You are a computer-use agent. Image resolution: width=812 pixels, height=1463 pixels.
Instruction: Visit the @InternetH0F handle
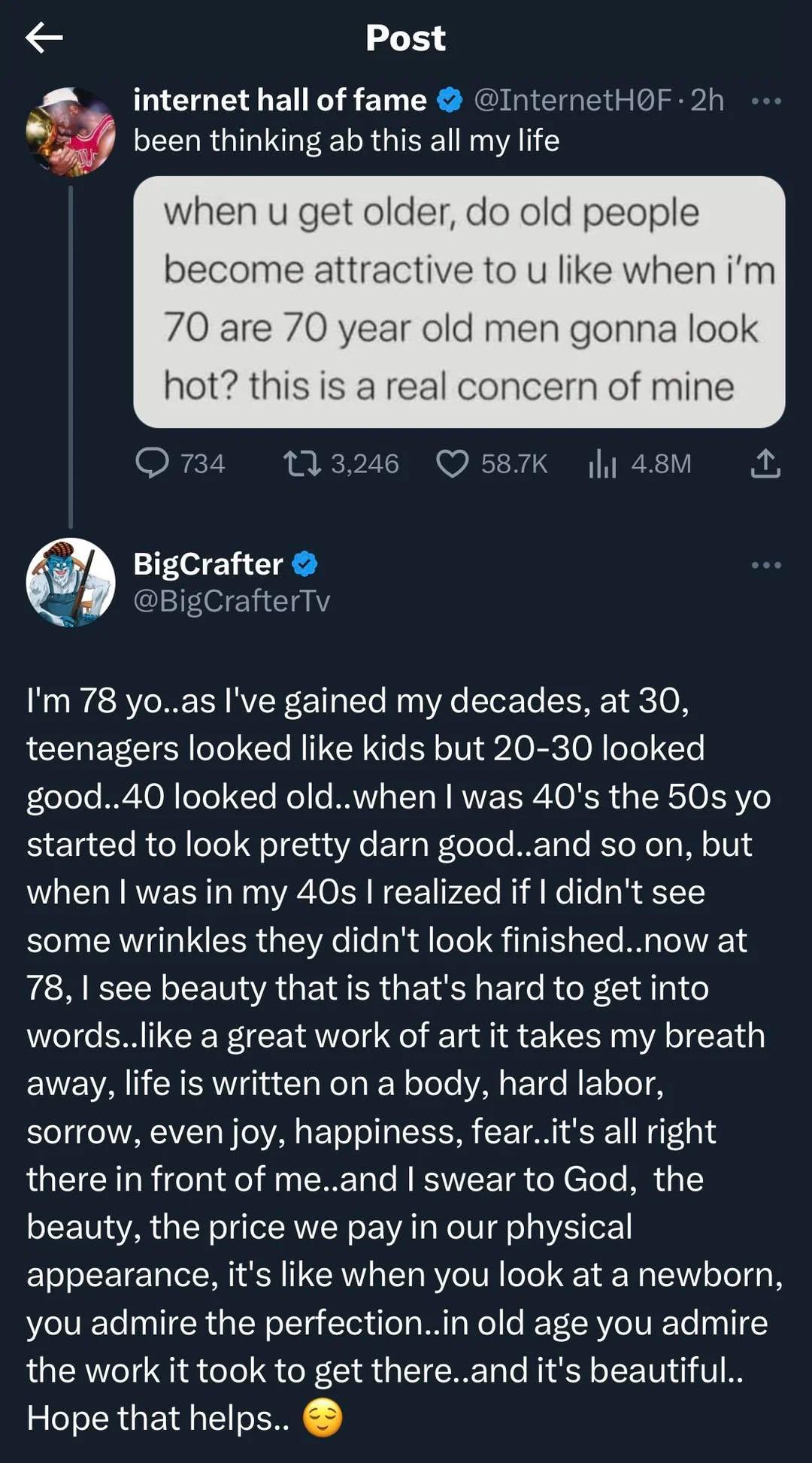click(572, 100)
